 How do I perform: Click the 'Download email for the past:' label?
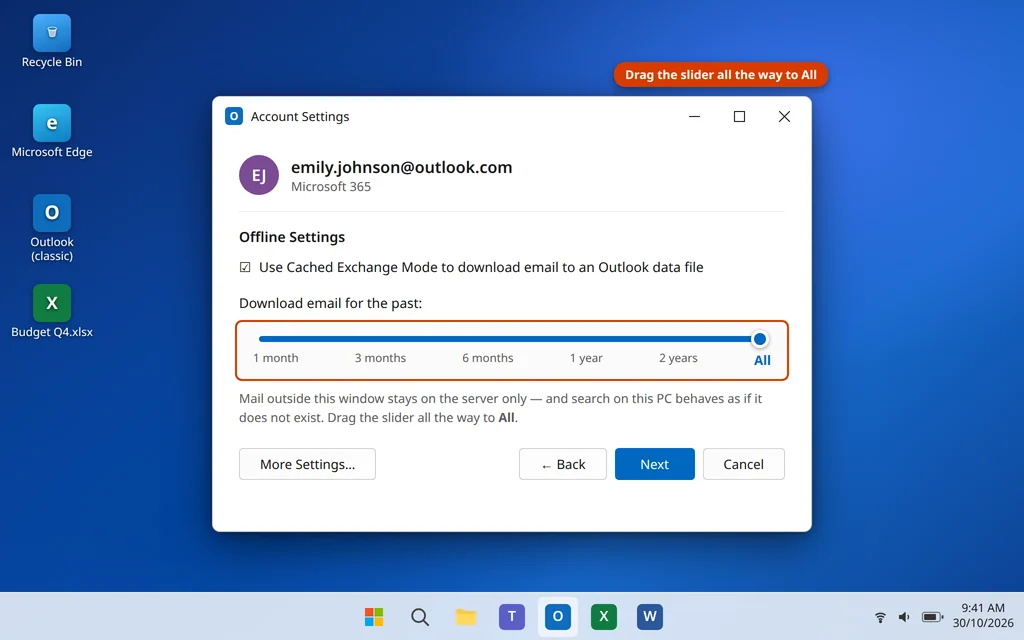[x=330, y=303]
